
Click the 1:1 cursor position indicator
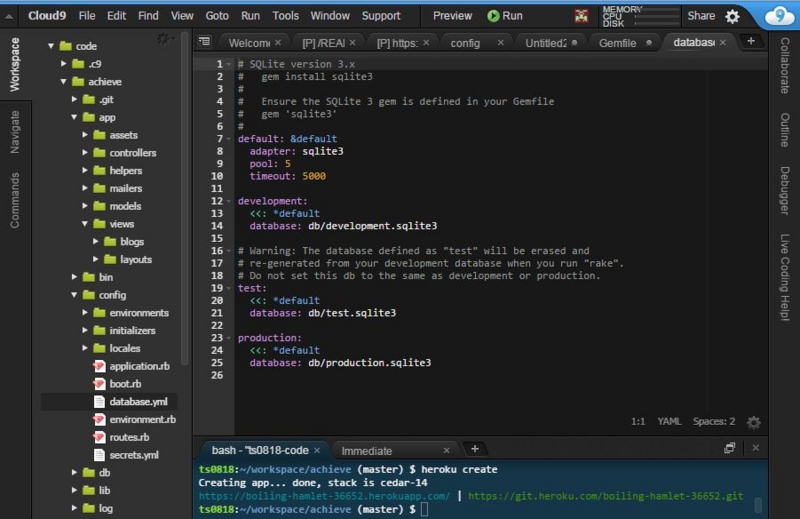[638, 422]
